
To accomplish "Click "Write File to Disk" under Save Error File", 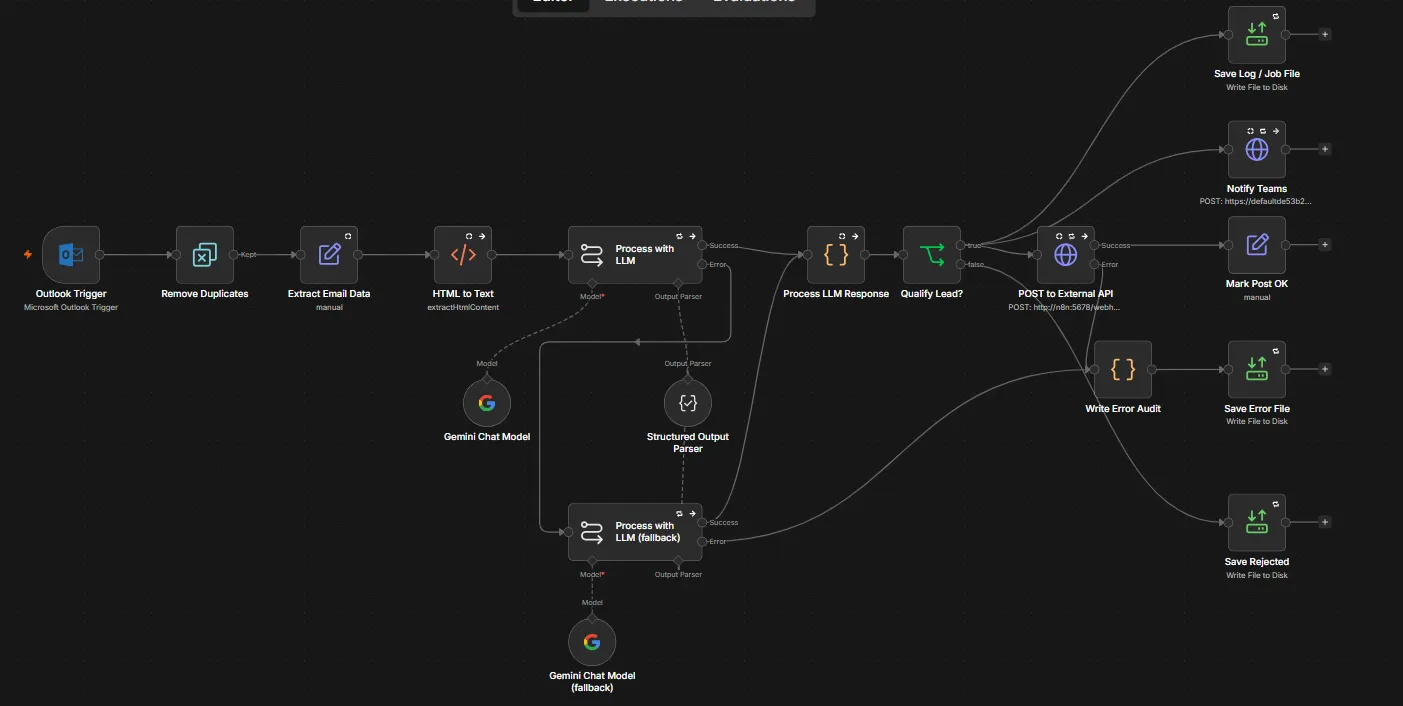I will 1257,421.
